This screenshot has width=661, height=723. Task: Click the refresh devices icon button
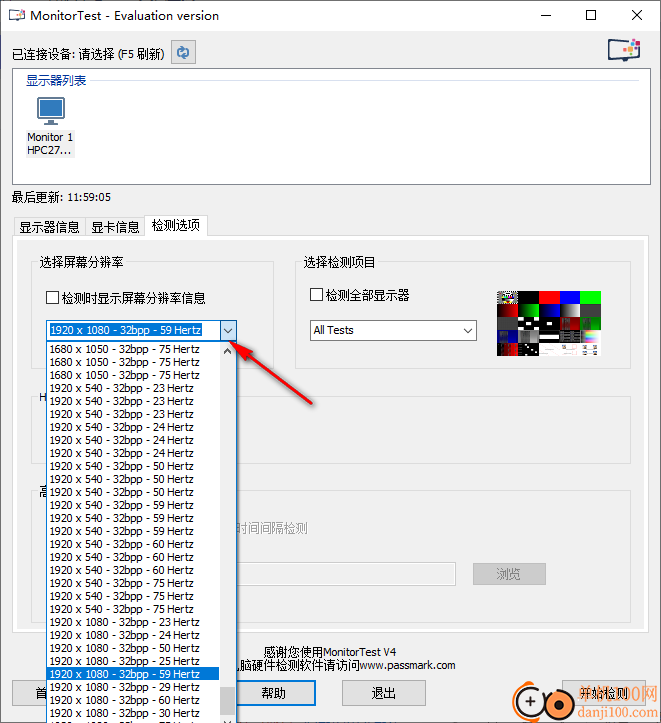pyautogui.click(x=183, y=52)
